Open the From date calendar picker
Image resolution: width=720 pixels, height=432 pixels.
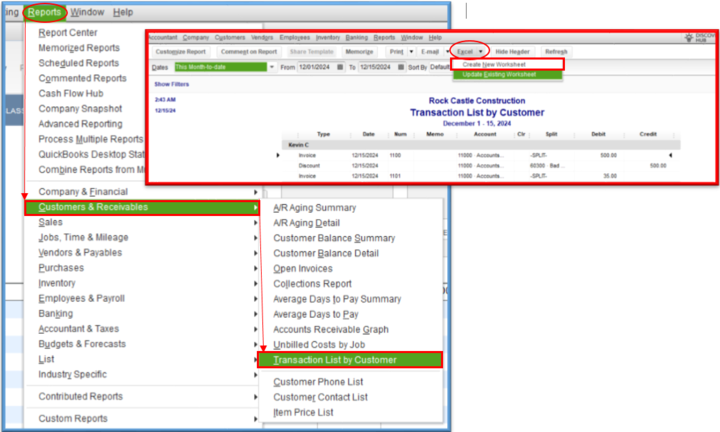coord(340,67)
